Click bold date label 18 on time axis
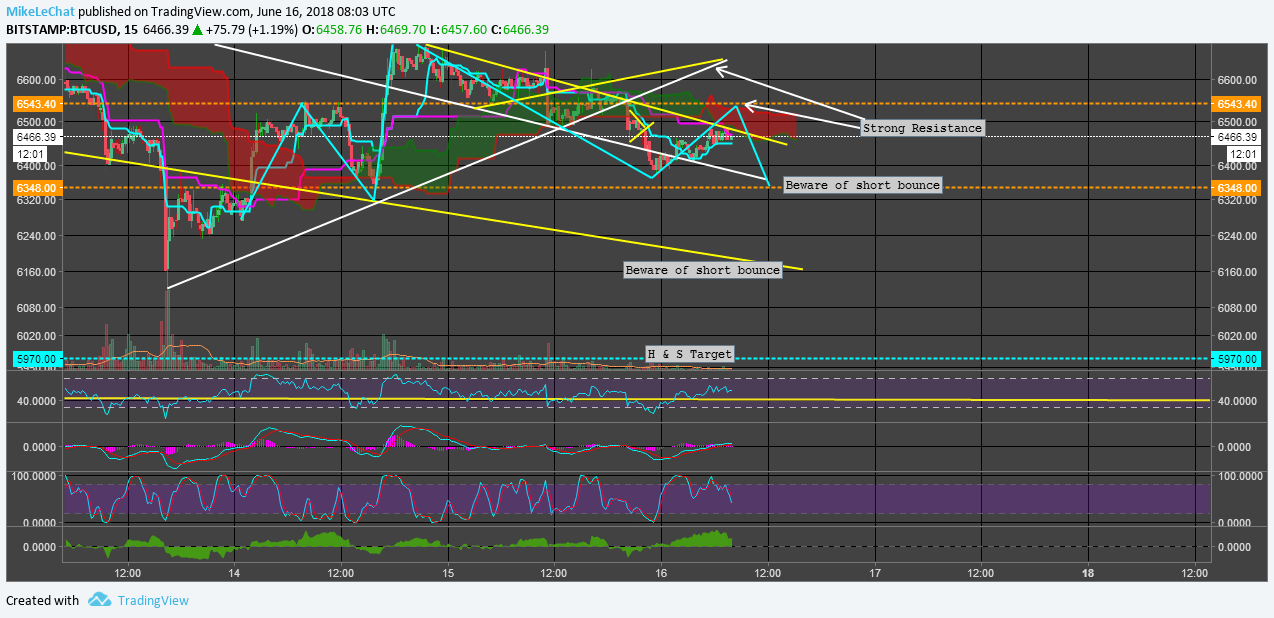 click(1088, 573)
